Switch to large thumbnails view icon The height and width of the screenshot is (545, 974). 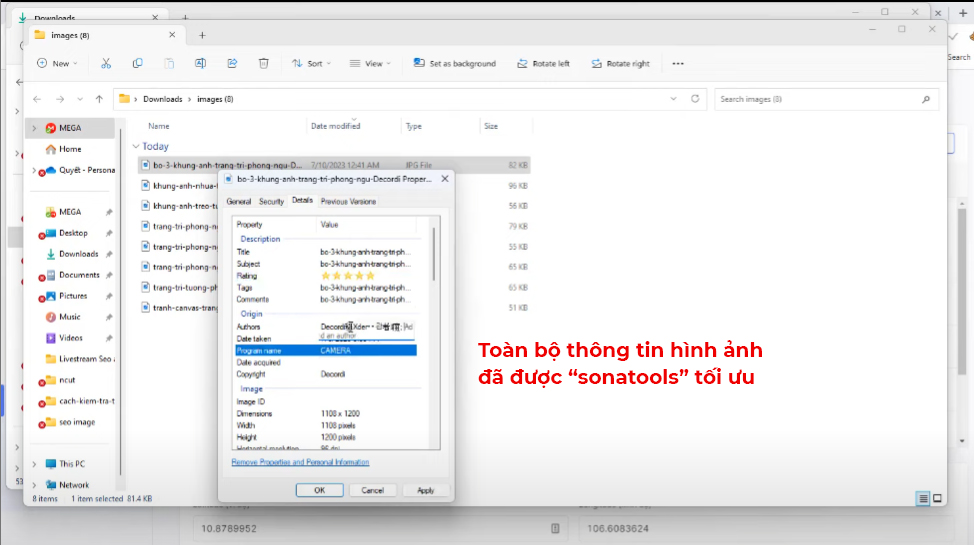[x=937, y=498]
